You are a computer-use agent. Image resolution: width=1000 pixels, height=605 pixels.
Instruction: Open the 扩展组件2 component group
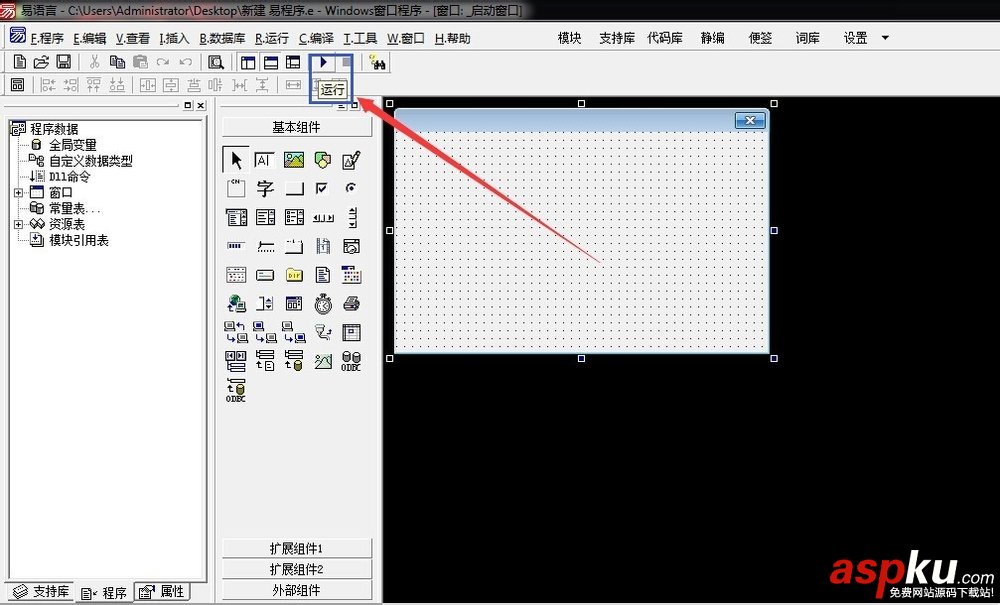[x=297, y=569]
